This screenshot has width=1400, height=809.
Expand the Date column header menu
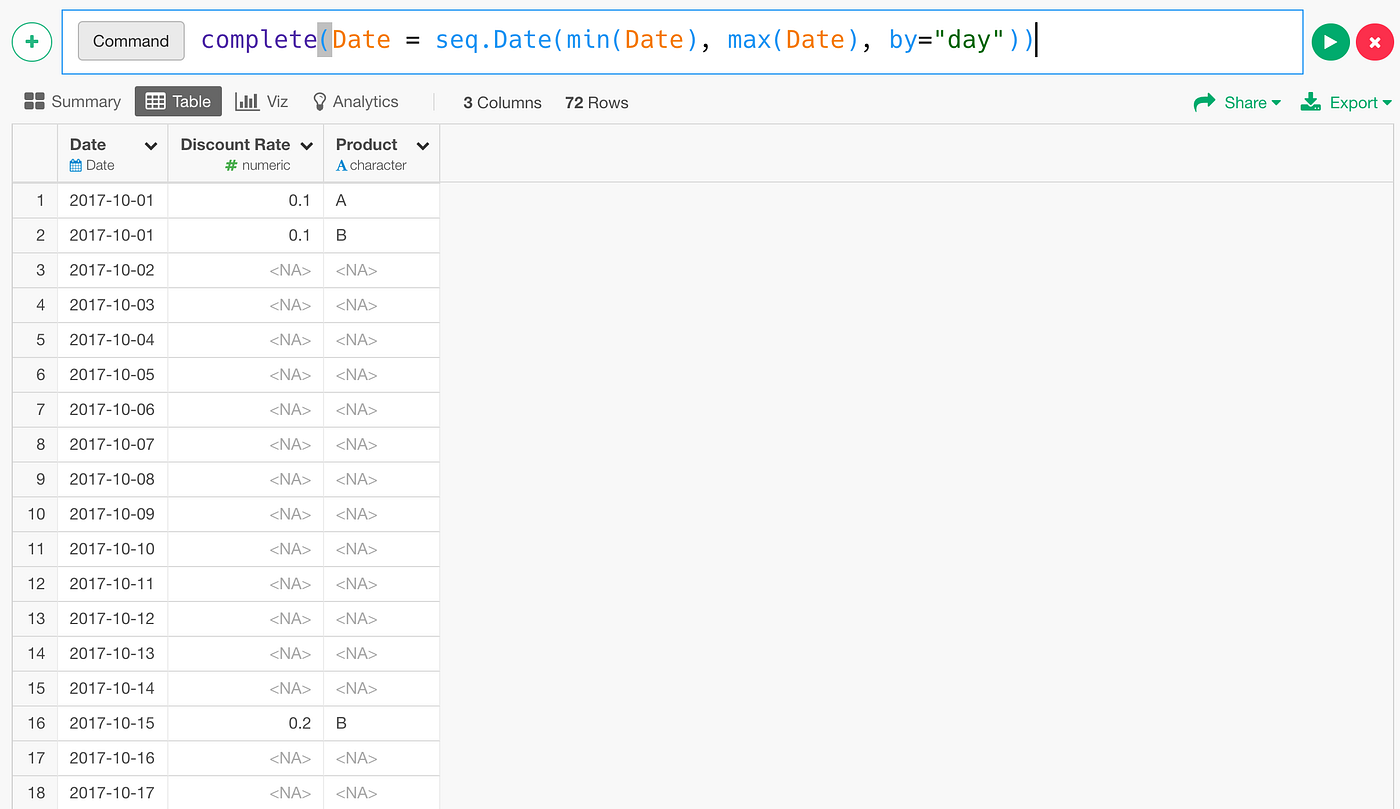(x=151, y=146)
